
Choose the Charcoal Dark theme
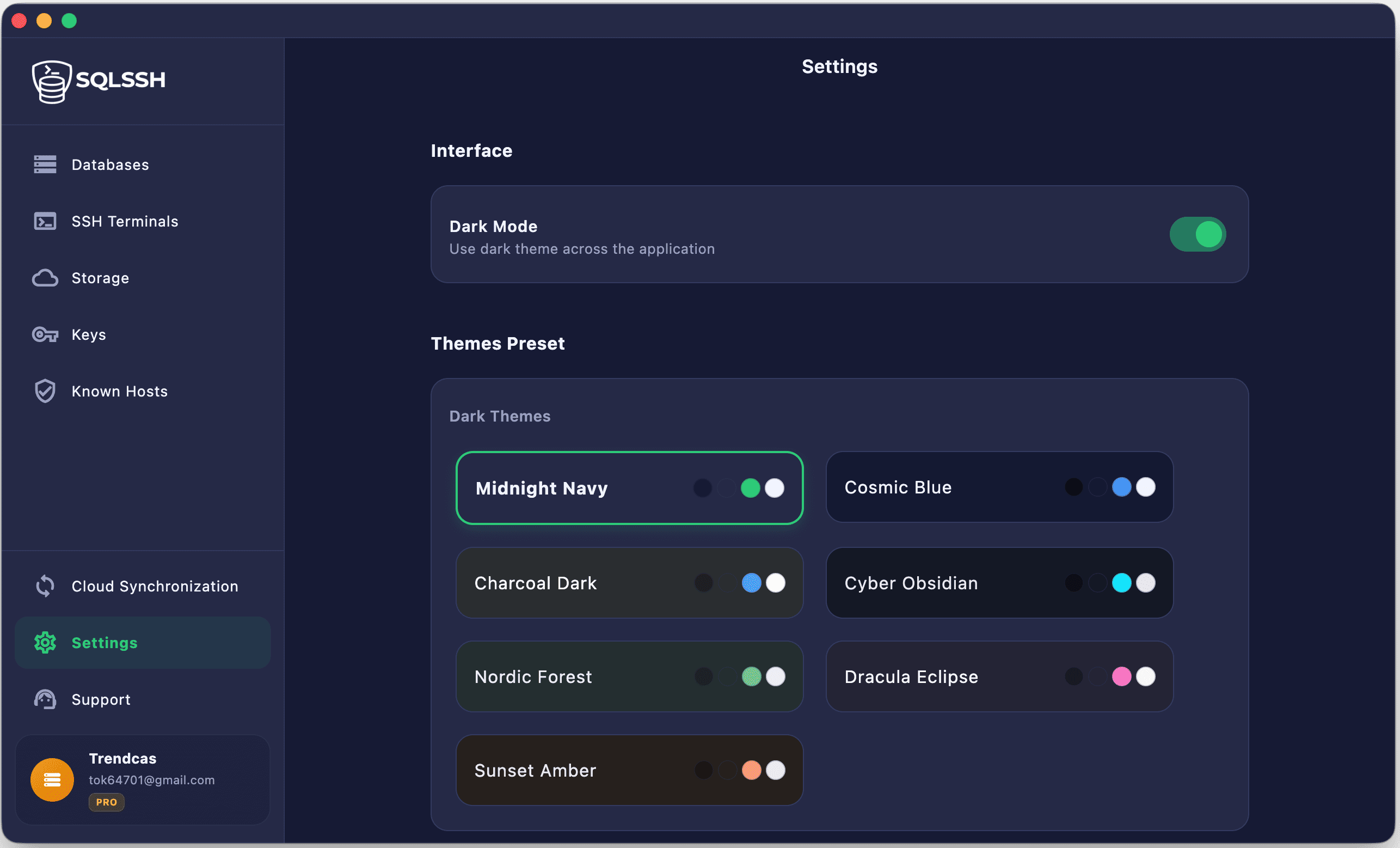click(x=630, y=583)
